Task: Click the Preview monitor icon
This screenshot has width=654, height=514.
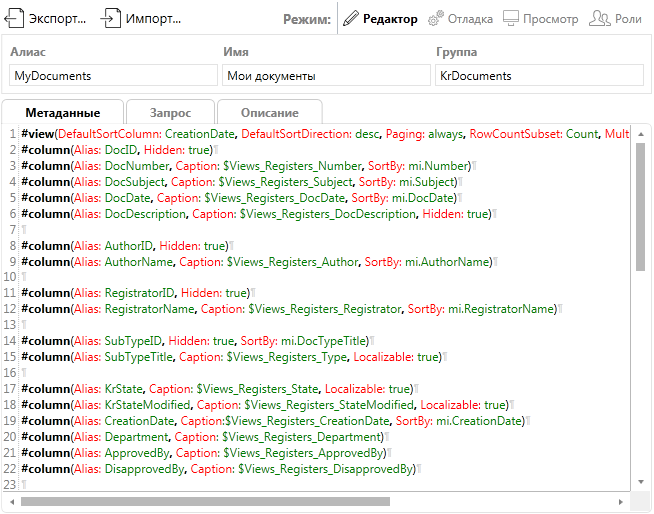Action: (x=511, y=18)
